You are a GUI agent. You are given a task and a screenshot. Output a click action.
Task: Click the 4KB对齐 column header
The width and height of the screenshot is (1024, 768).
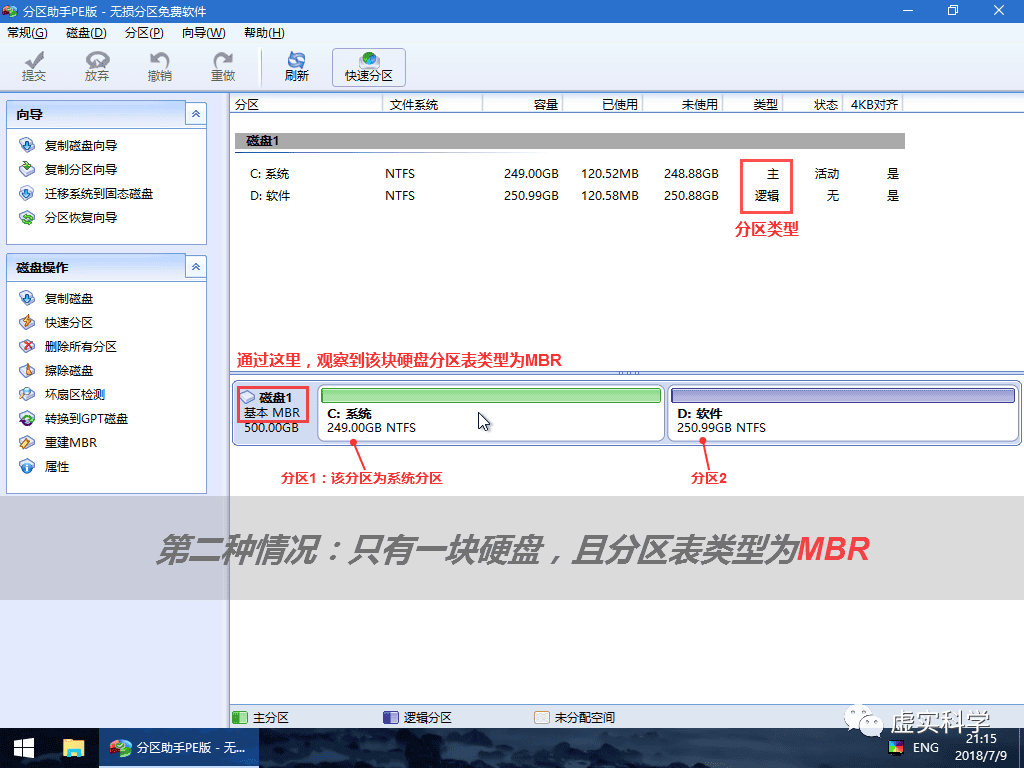click(x=872, y=104)
